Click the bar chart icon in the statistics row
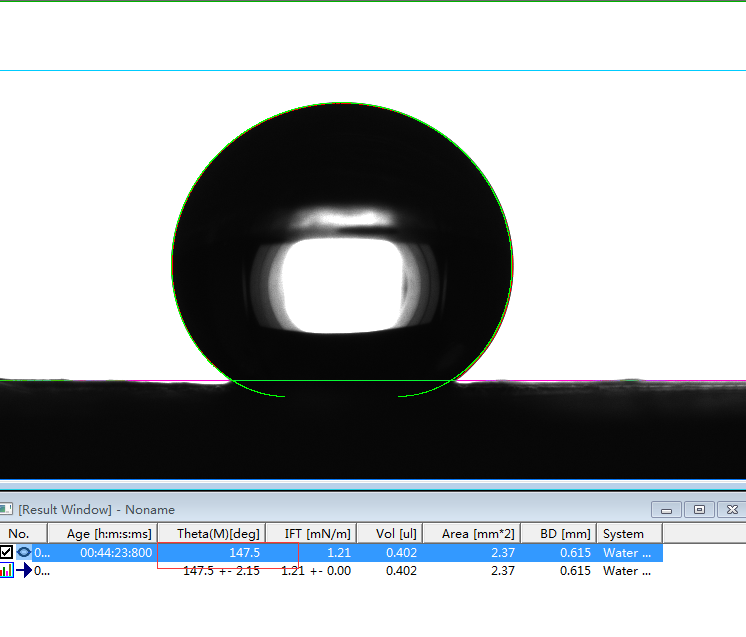 (7, 571)
